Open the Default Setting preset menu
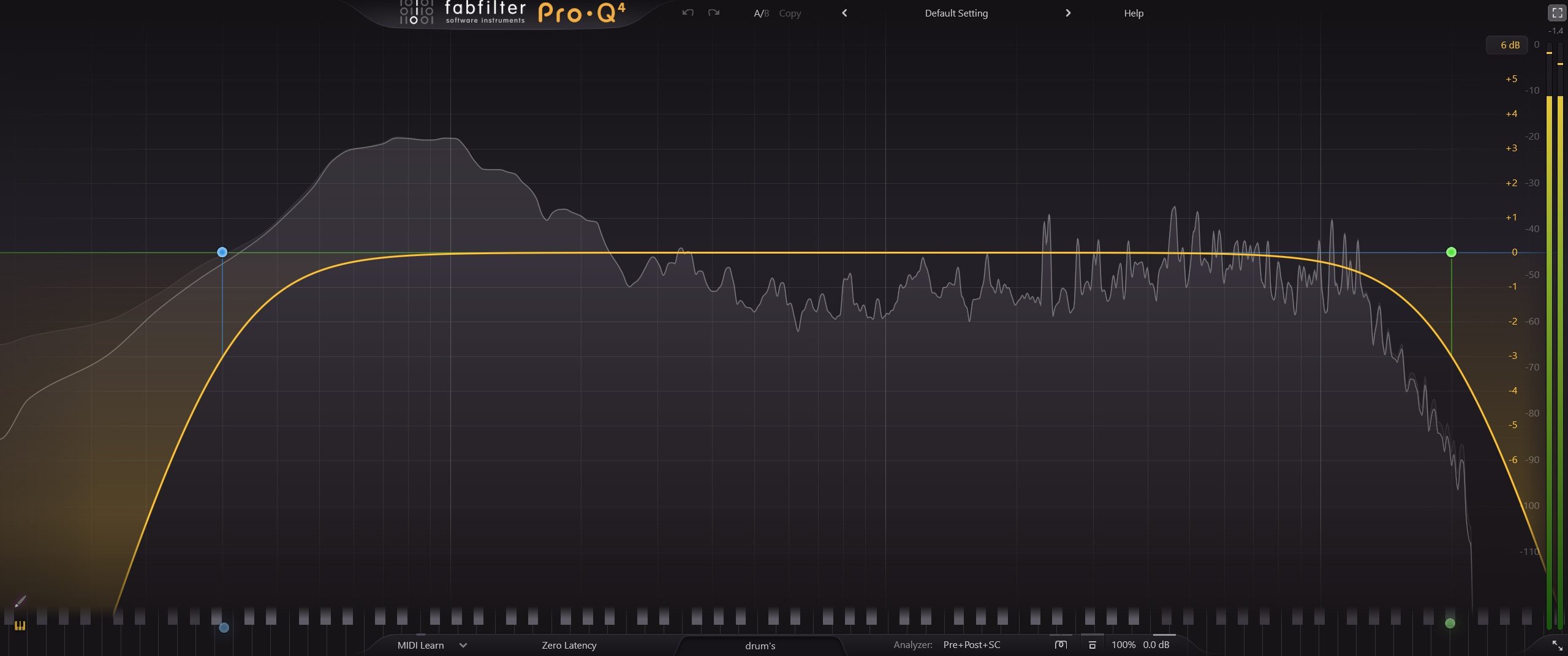 pos(956,13)
